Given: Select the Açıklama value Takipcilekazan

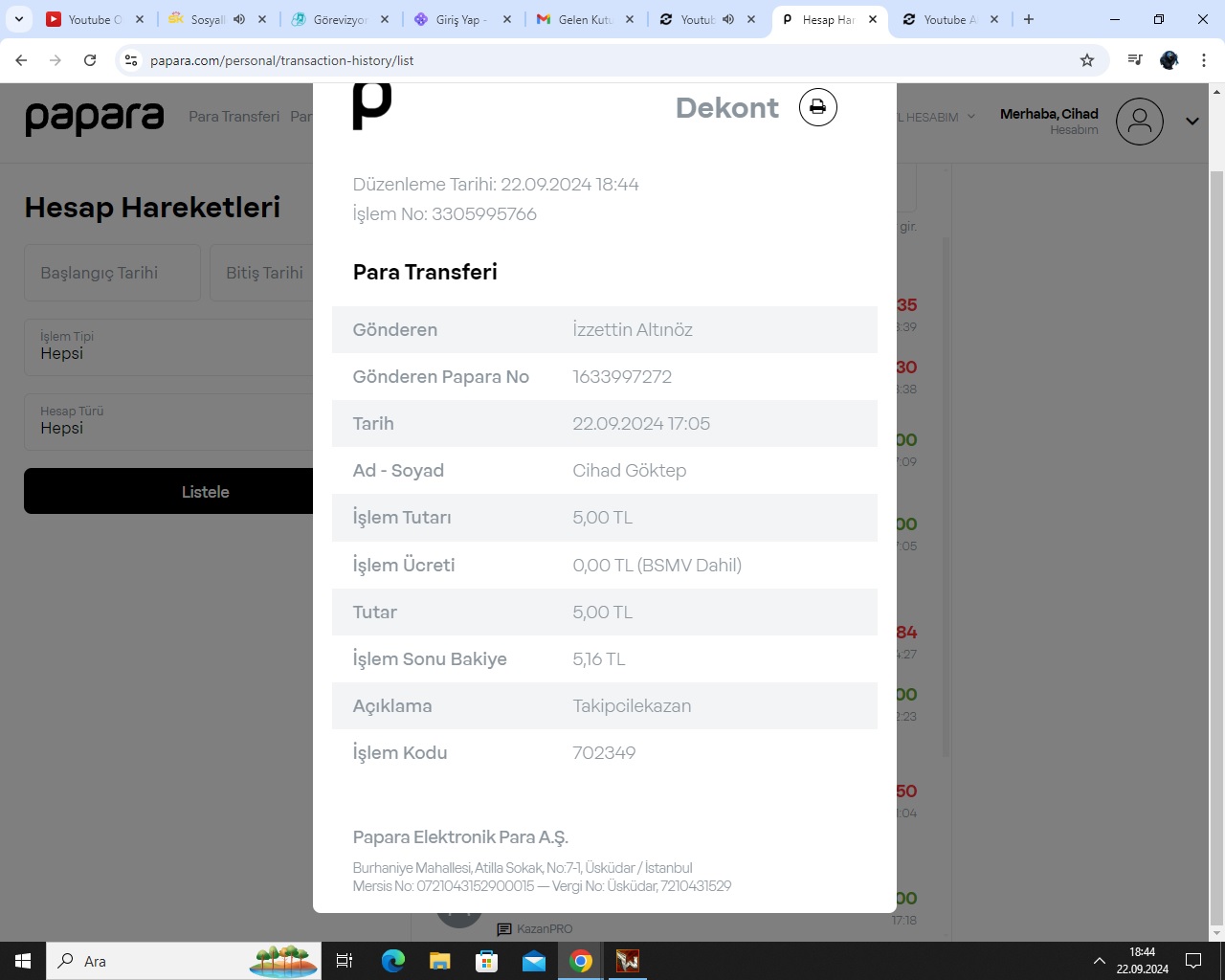Looking at the screenshot, I should [632, 705].
